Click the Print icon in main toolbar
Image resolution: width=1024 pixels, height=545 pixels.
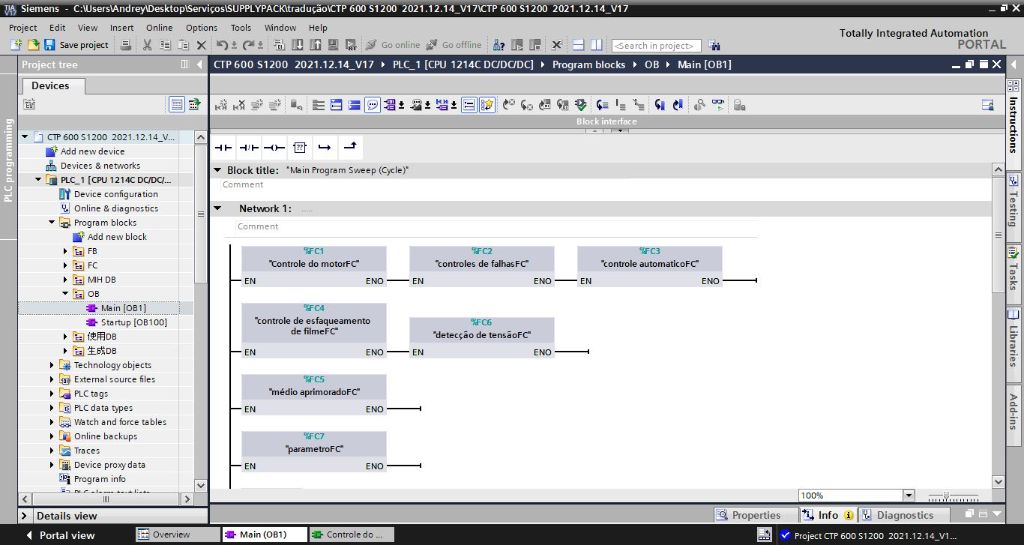pyautogui.click(x=125, y=45)
